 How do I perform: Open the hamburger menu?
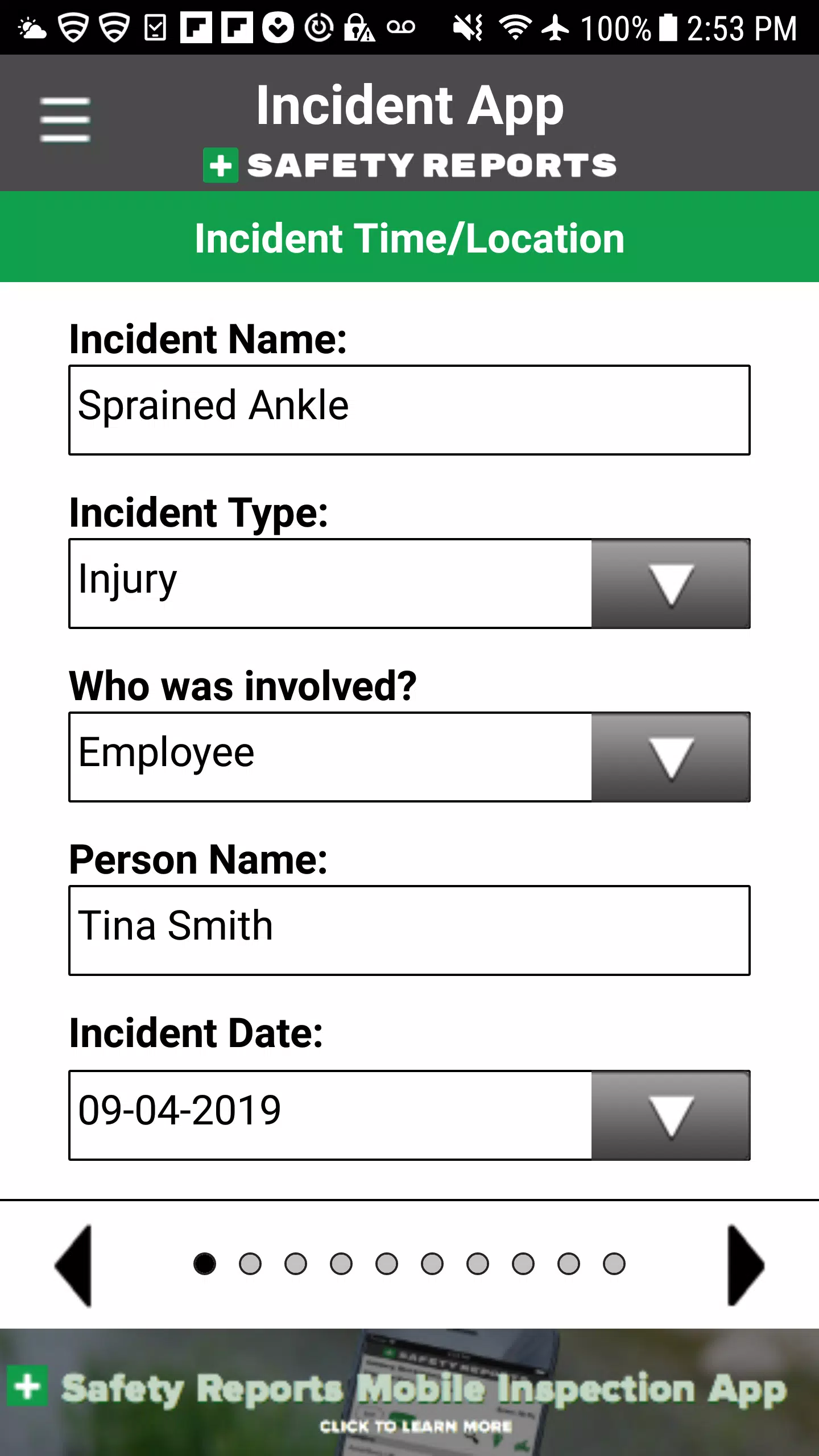point(65,119)
